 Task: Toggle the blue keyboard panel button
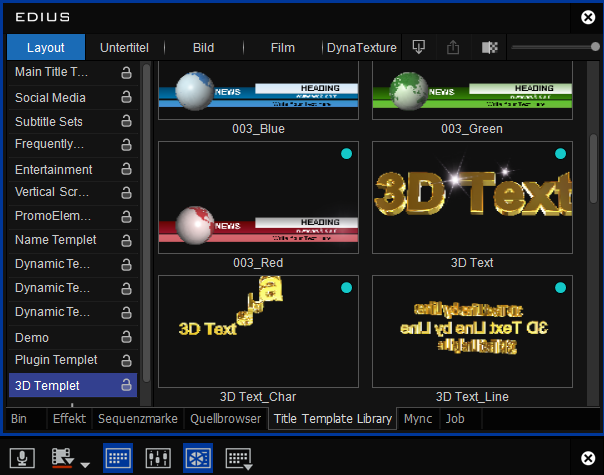point(118,458)
